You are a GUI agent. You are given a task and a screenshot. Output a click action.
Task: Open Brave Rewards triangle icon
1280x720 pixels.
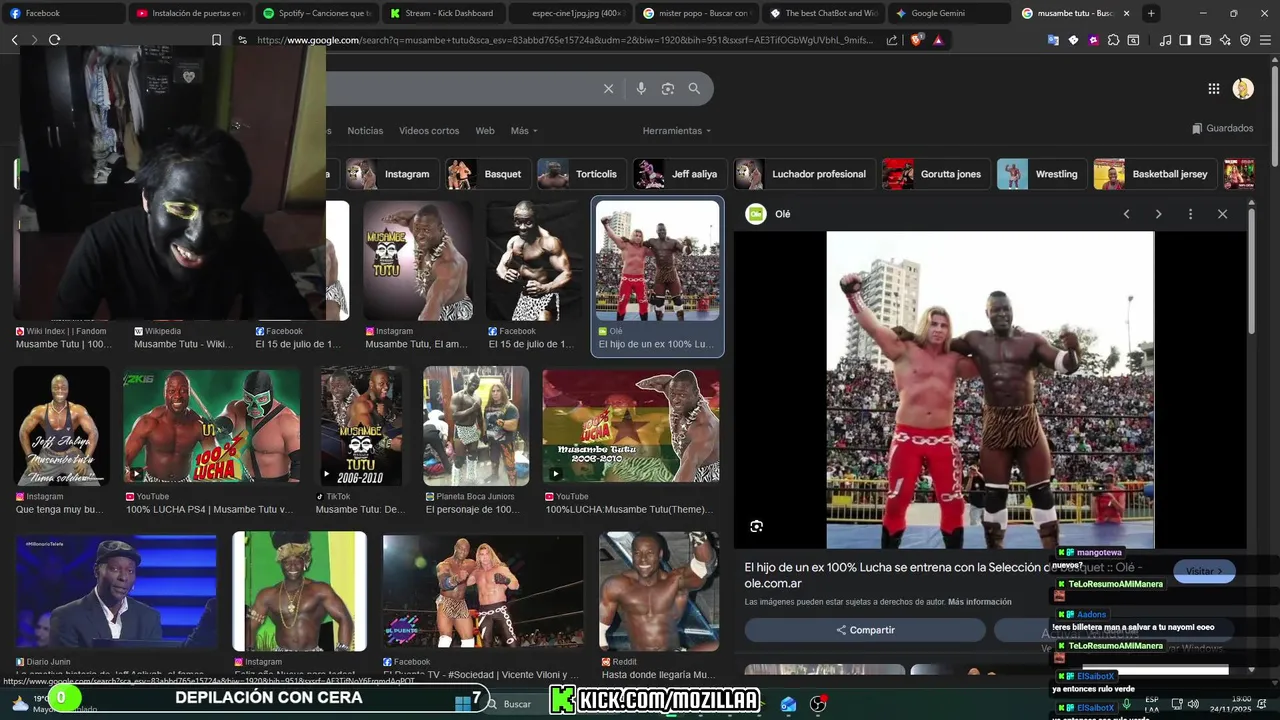tap(938, 40)
